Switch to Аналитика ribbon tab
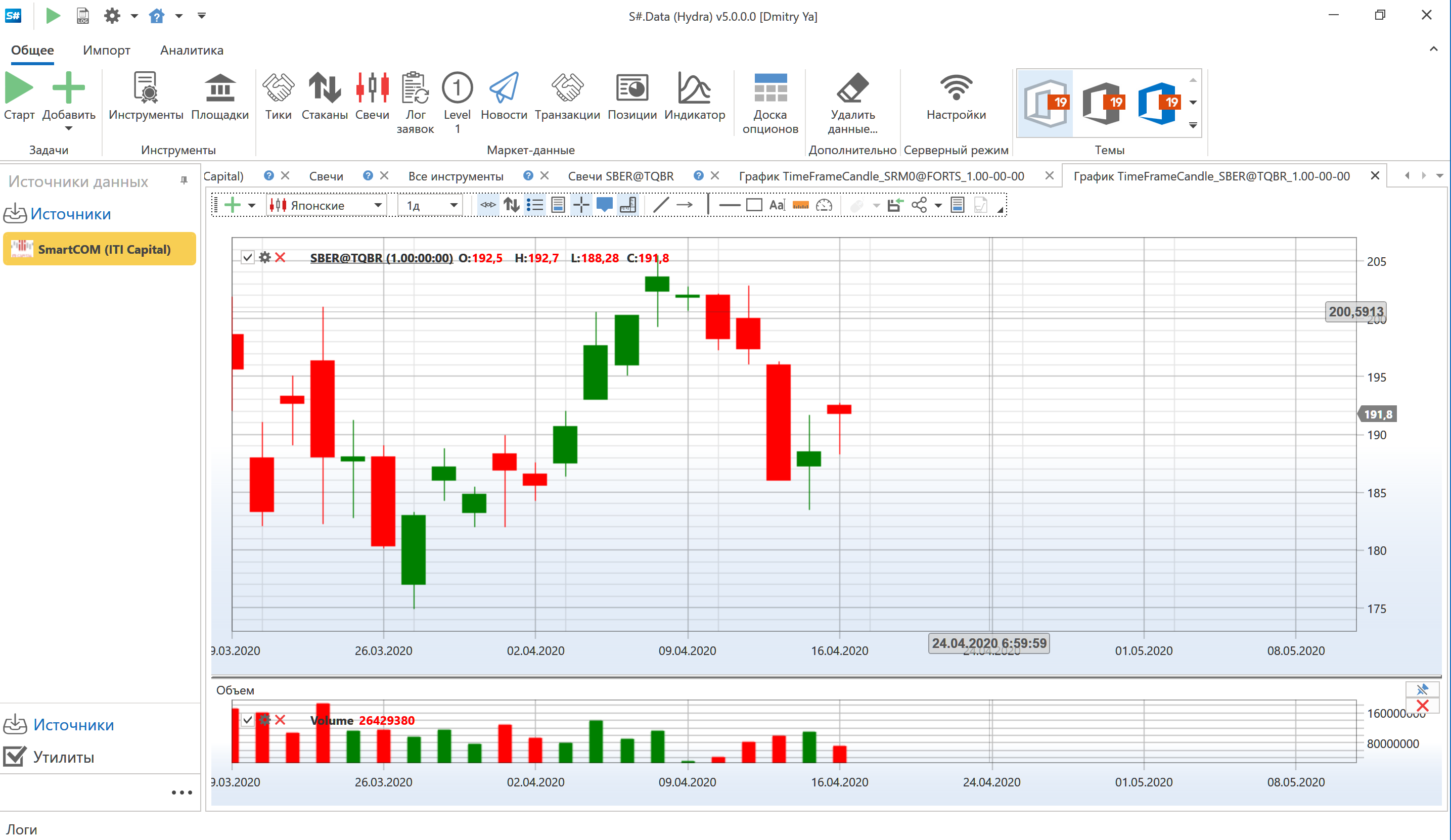 191,50
